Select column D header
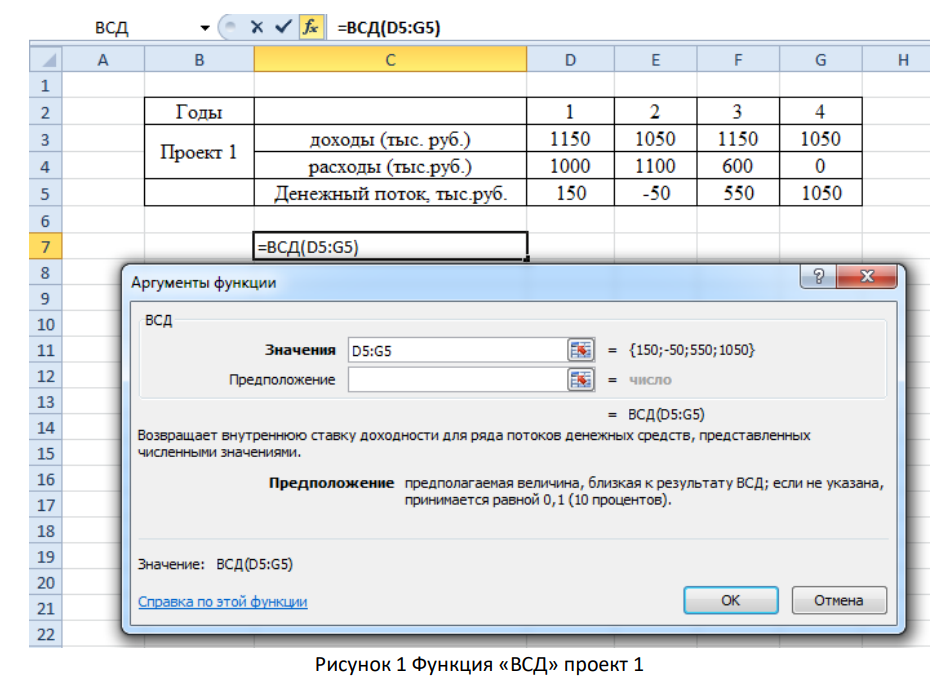Viewport: 936px width, 688px height. [x=571, y=60]
